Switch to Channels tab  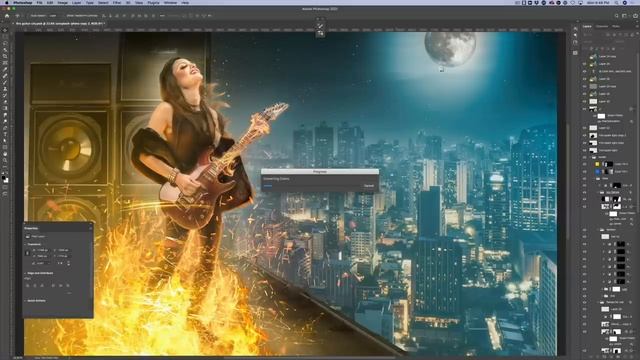(602, 27)
